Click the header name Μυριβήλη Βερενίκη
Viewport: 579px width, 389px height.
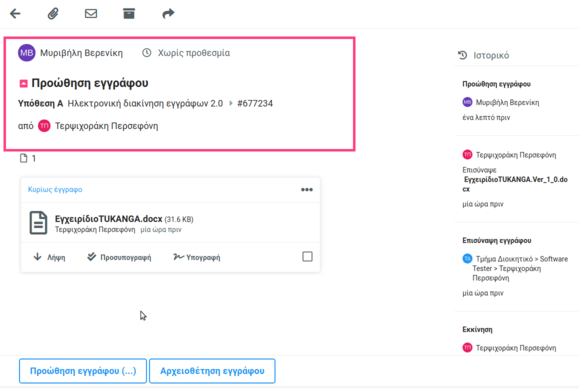click(81, 53)
